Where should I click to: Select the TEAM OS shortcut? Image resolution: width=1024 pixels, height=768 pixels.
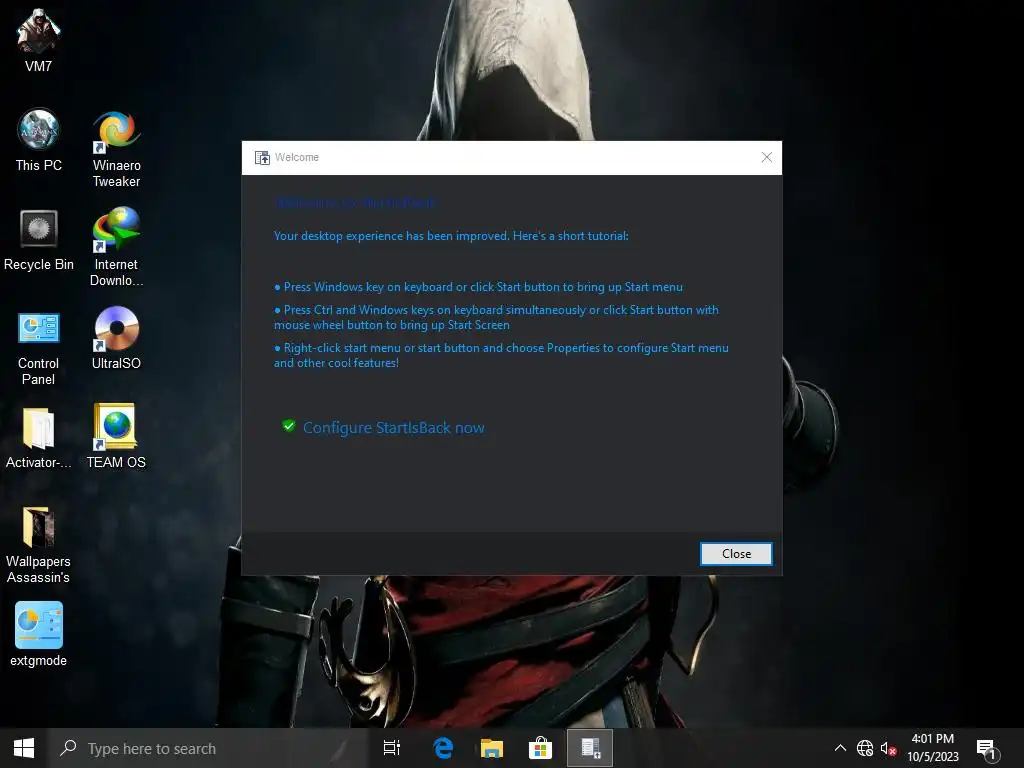coord(116,436)
